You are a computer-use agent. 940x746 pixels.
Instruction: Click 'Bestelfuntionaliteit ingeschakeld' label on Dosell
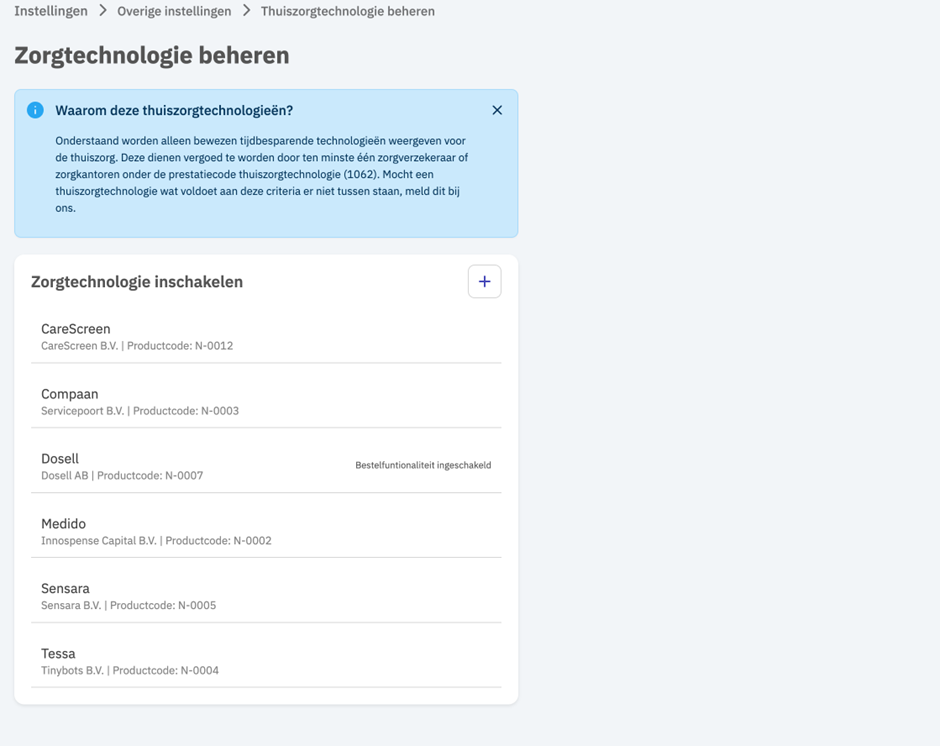tap(423, 465)
